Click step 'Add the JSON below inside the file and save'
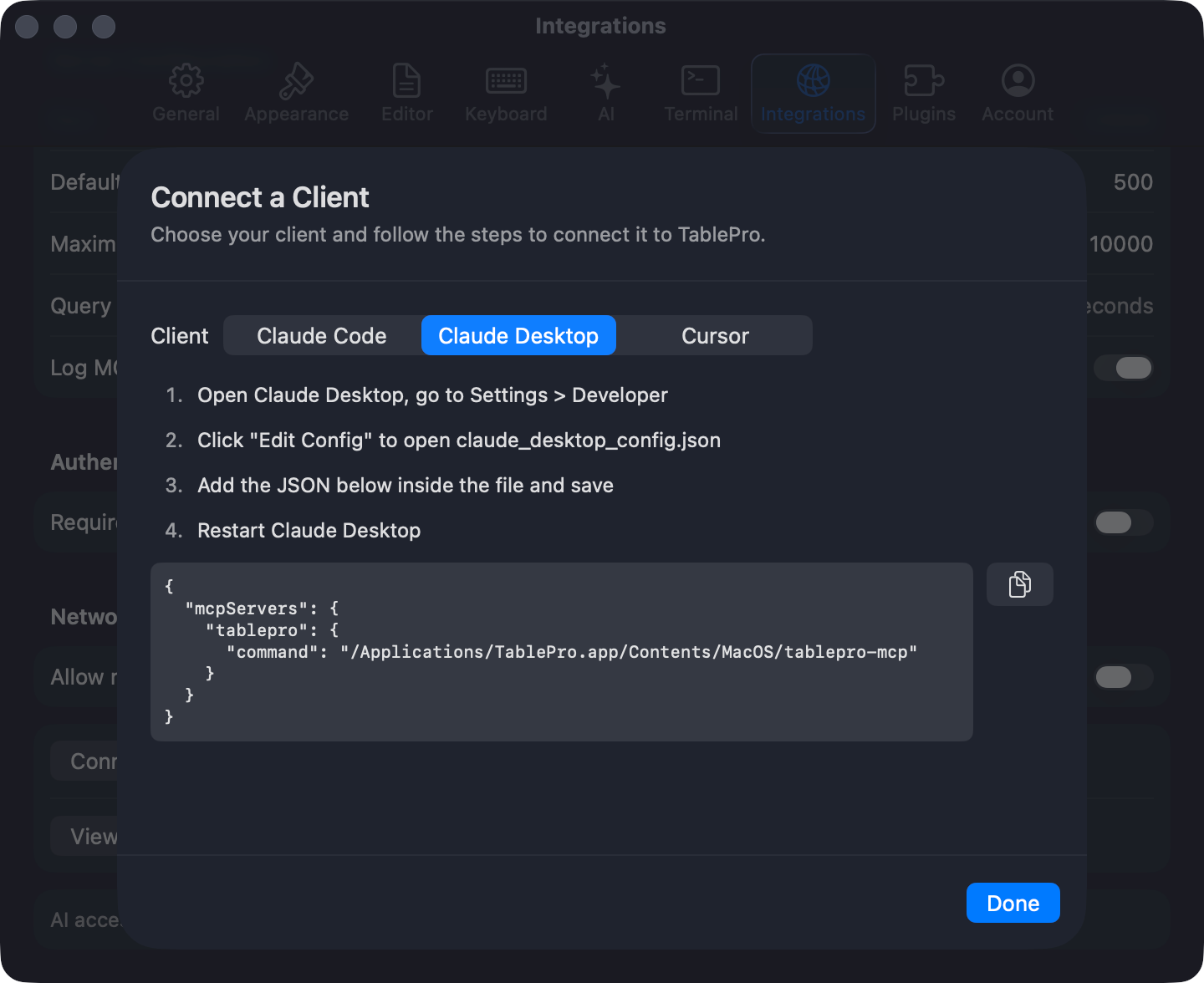This screenshot has height=983, width=1204. pos(406,486)
